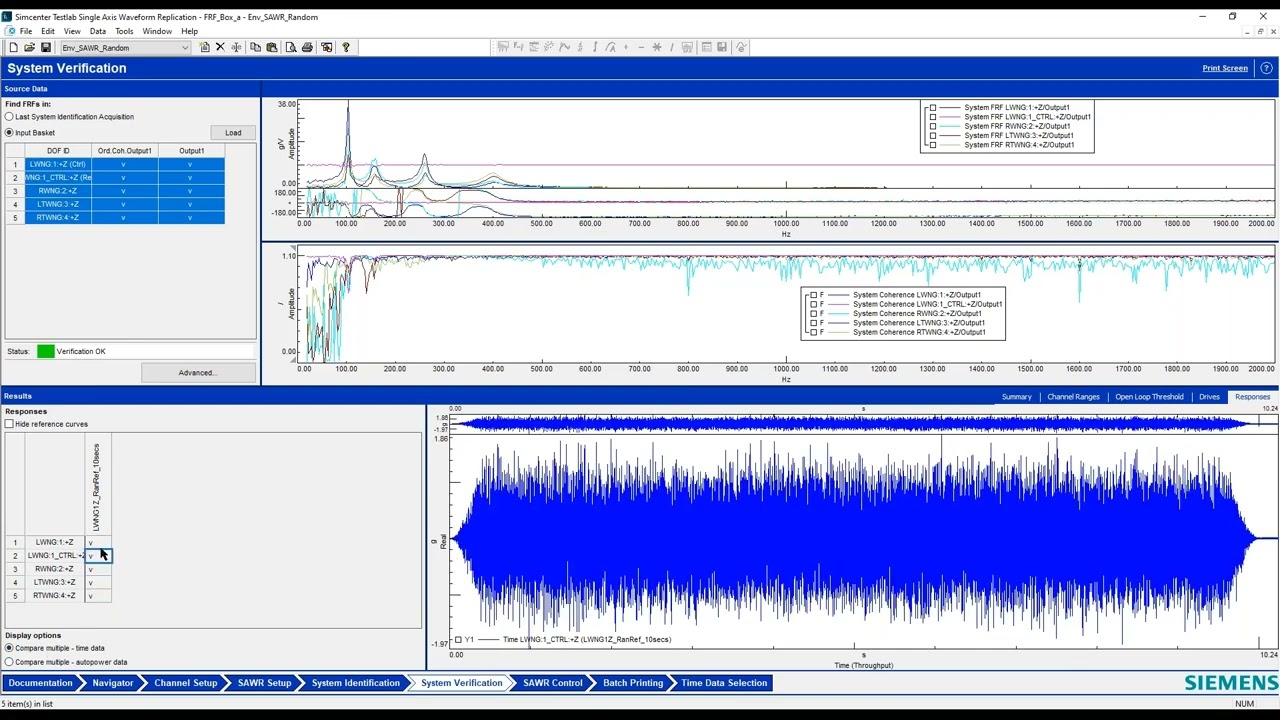Viewport: 1280px width, 720px height.
Task: Open the Help menu
Action: pyautogui.click(x=189, y=31)
